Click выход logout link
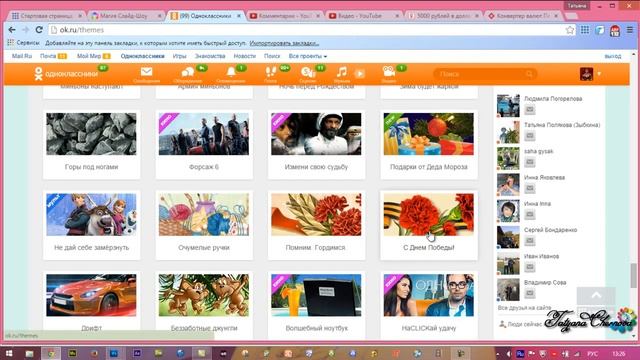Viewport: 640px width, 360px height. (x=613, y=56)
